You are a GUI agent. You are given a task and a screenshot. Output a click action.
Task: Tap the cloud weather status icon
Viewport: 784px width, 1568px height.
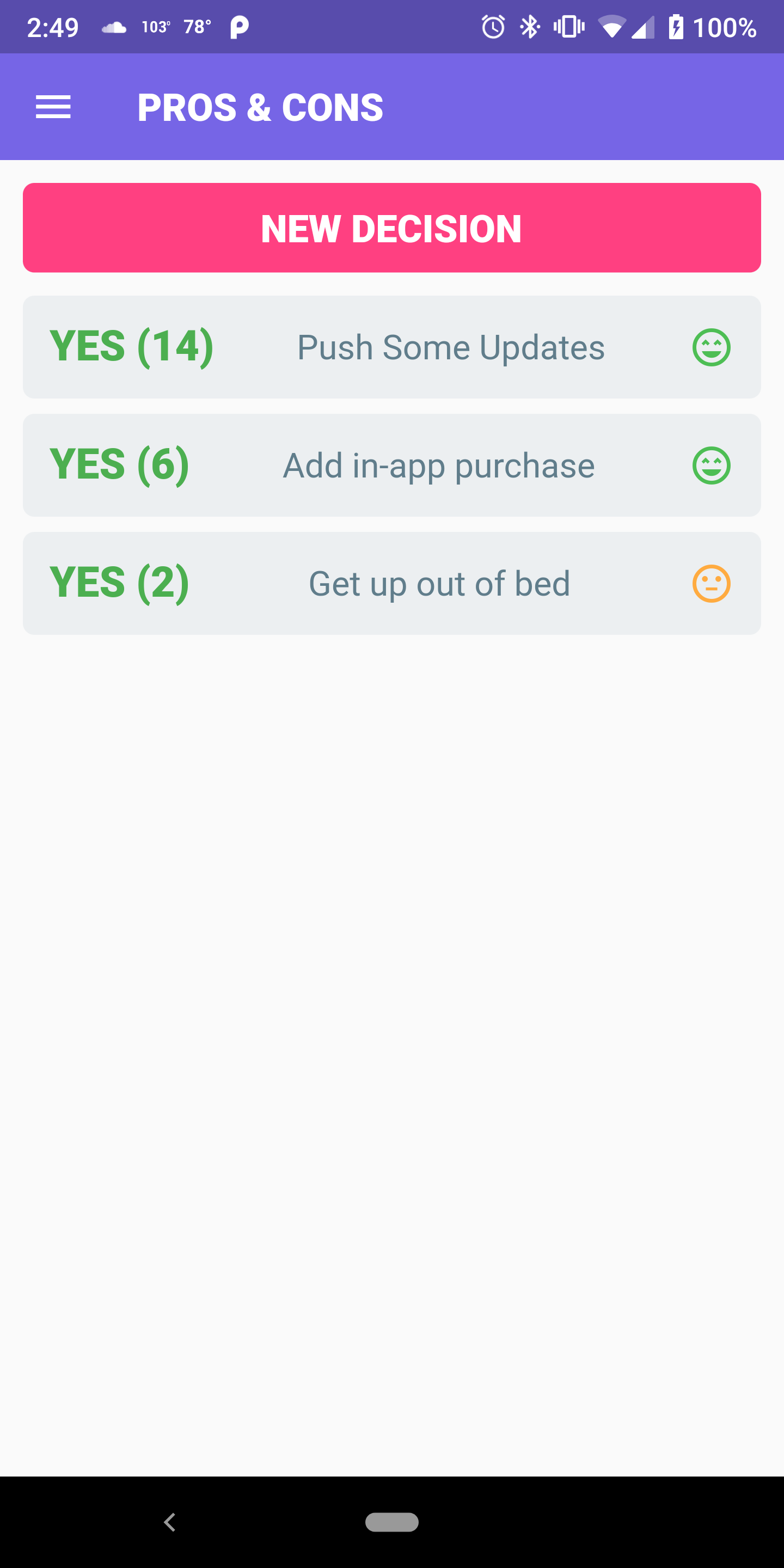114,27
